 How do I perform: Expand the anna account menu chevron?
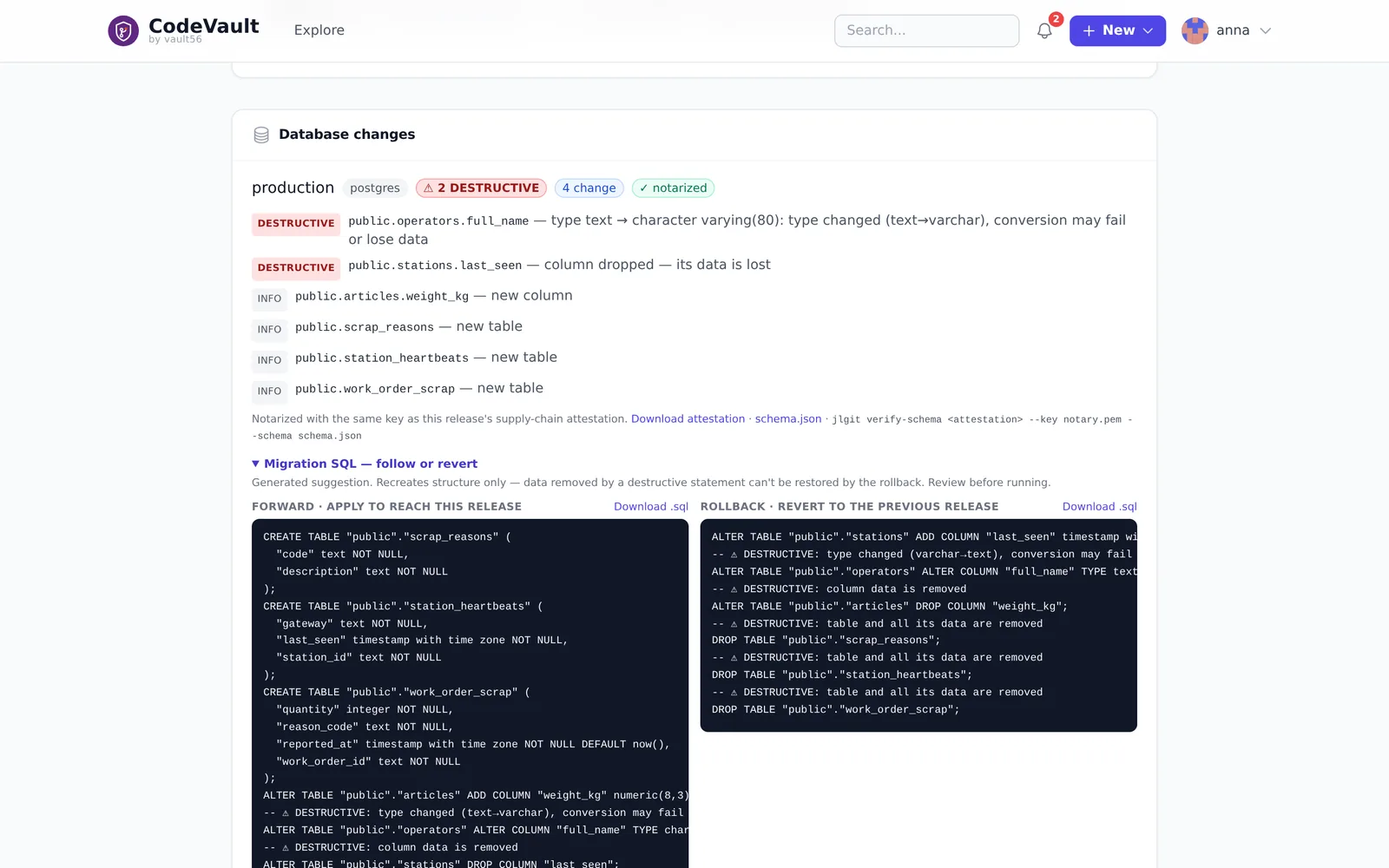pos(1265,30)
